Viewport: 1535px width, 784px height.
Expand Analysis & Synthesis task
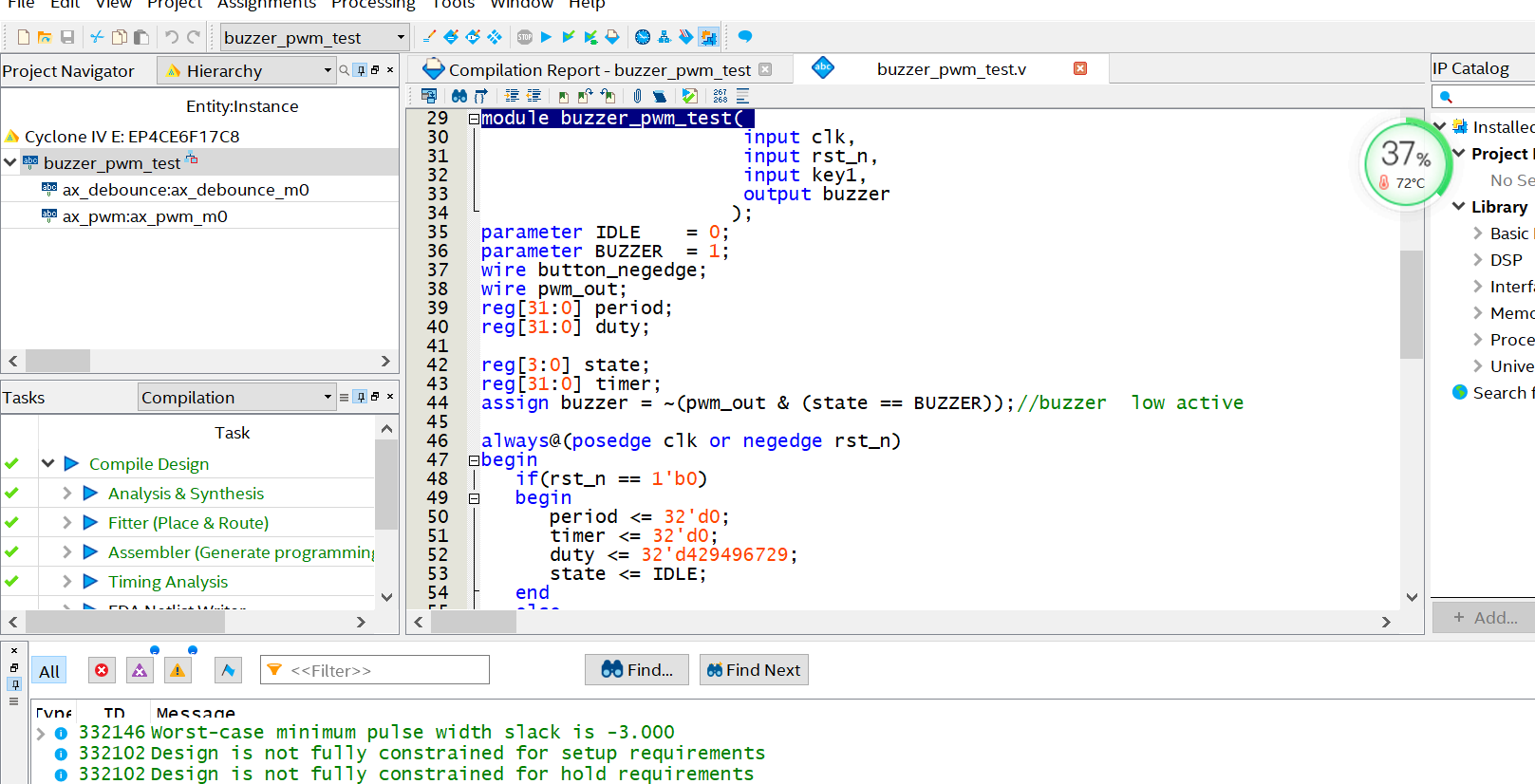click(66, 494)
